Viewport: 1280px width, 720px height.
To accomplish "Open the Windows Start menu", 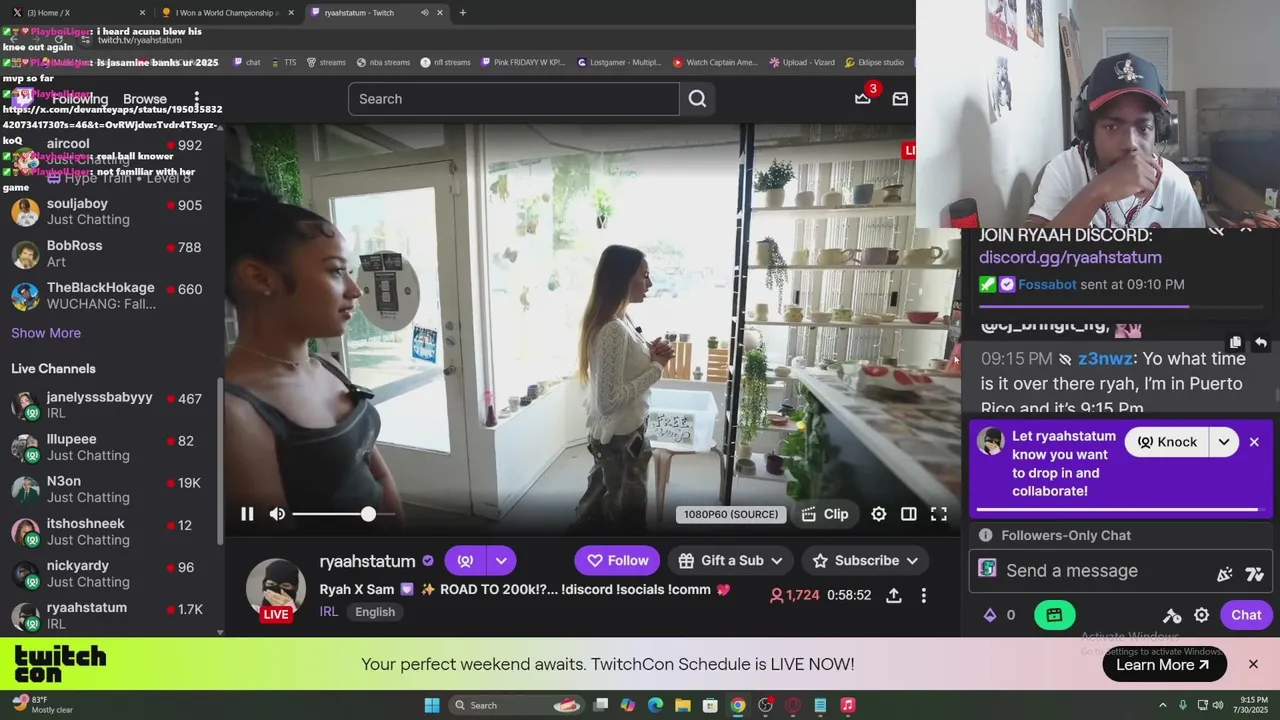I will click(432, 705).
